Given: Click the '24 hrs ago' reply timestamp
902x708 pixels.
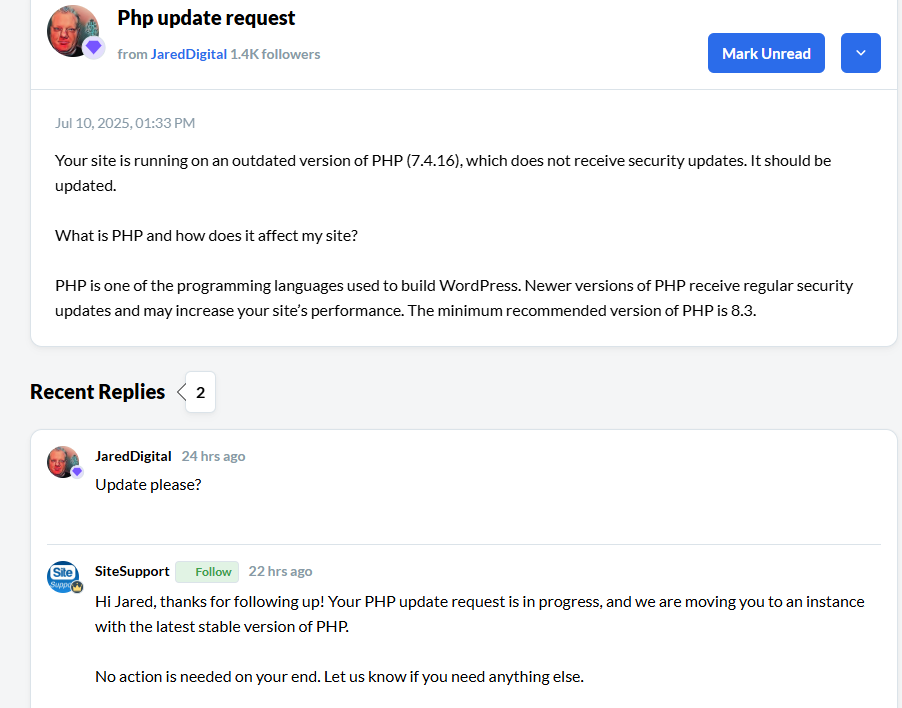Looking at the screenshot, I should (x=213, y=456).
